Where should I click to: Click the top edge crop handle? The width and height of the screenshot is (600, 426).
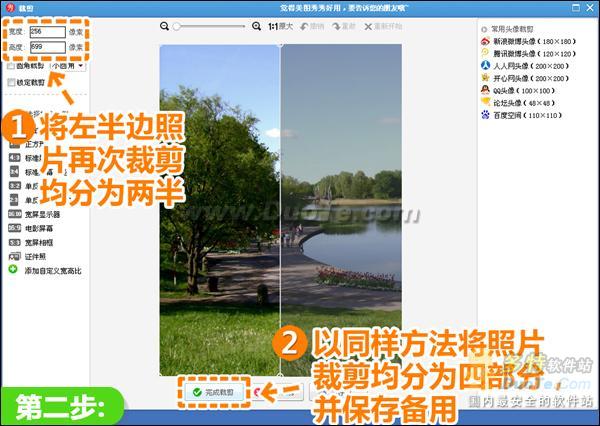pos(280,45)
